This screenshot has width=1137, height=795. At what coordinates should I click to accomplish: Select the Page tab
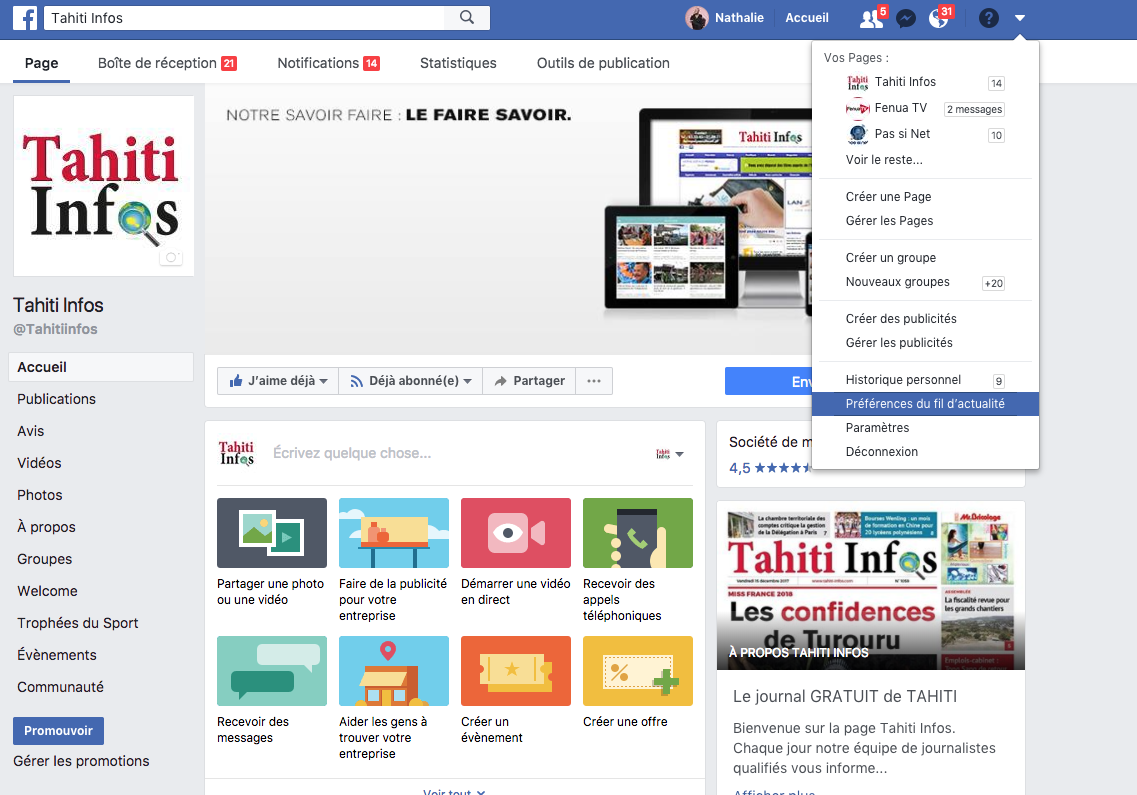[41, 63]
